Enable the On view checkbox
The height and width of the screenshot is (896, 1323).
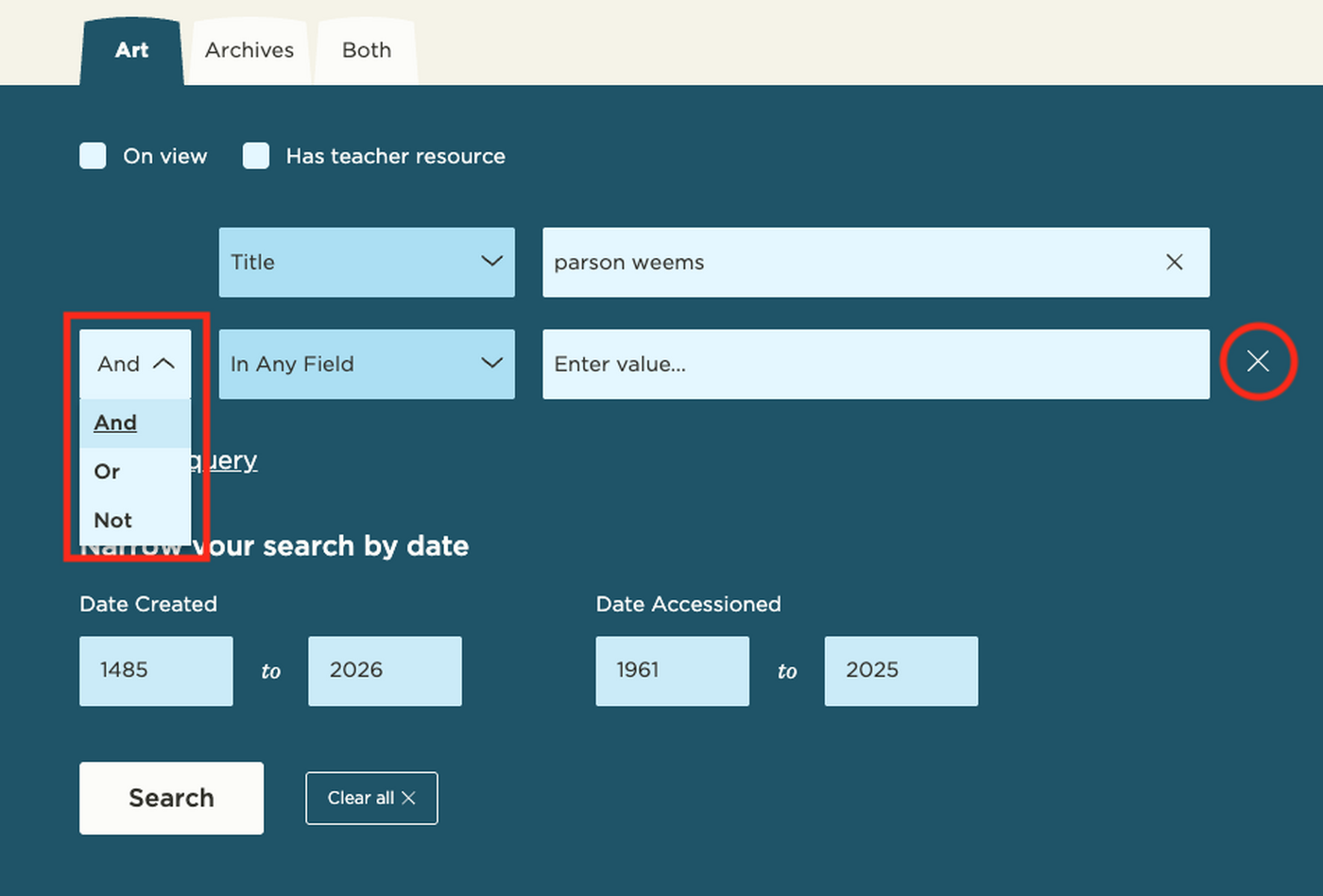tap(92, 155)
